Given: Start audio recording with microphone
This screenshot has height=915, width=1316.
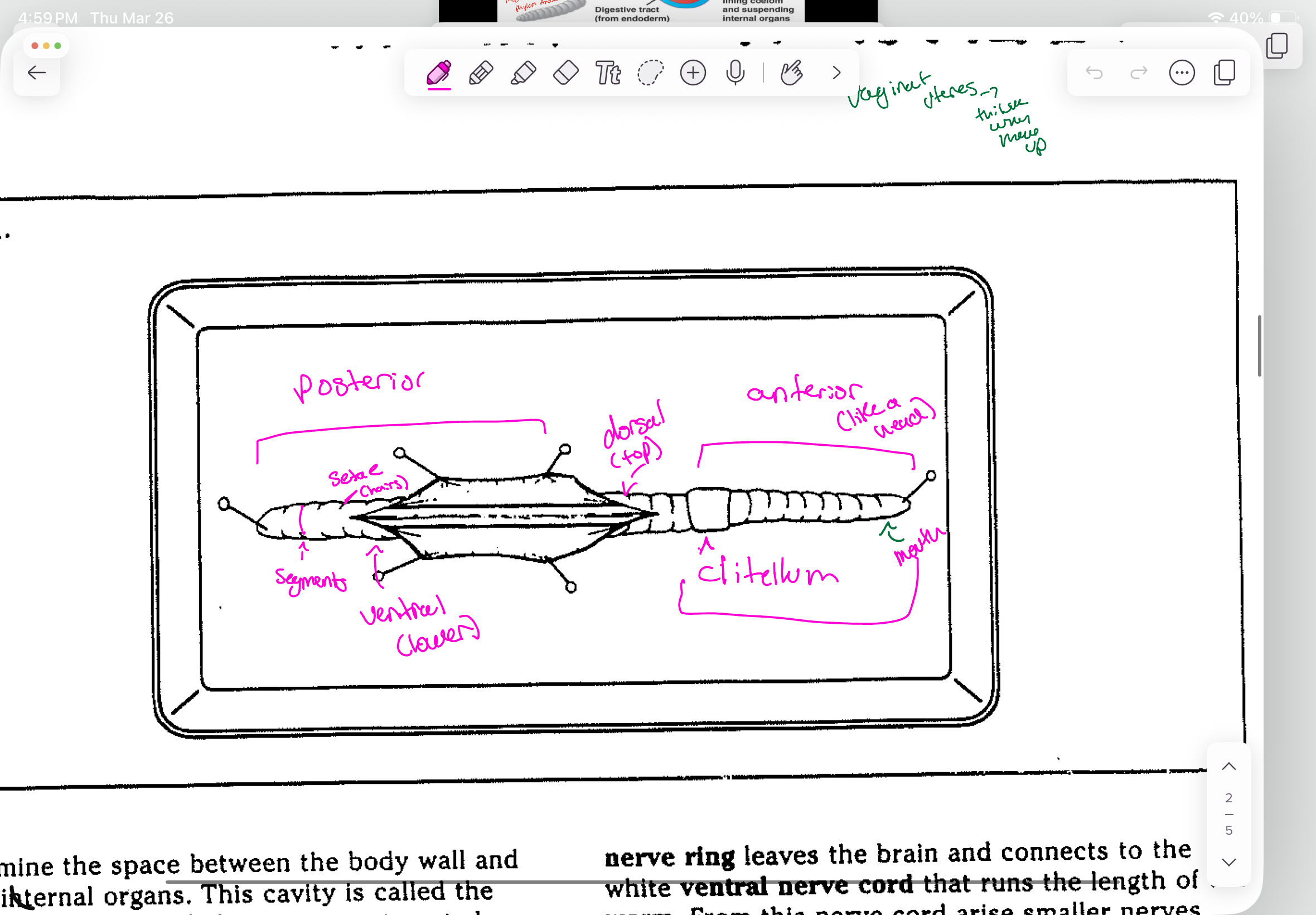Looking at the screenshot, I should click(735, 73).
